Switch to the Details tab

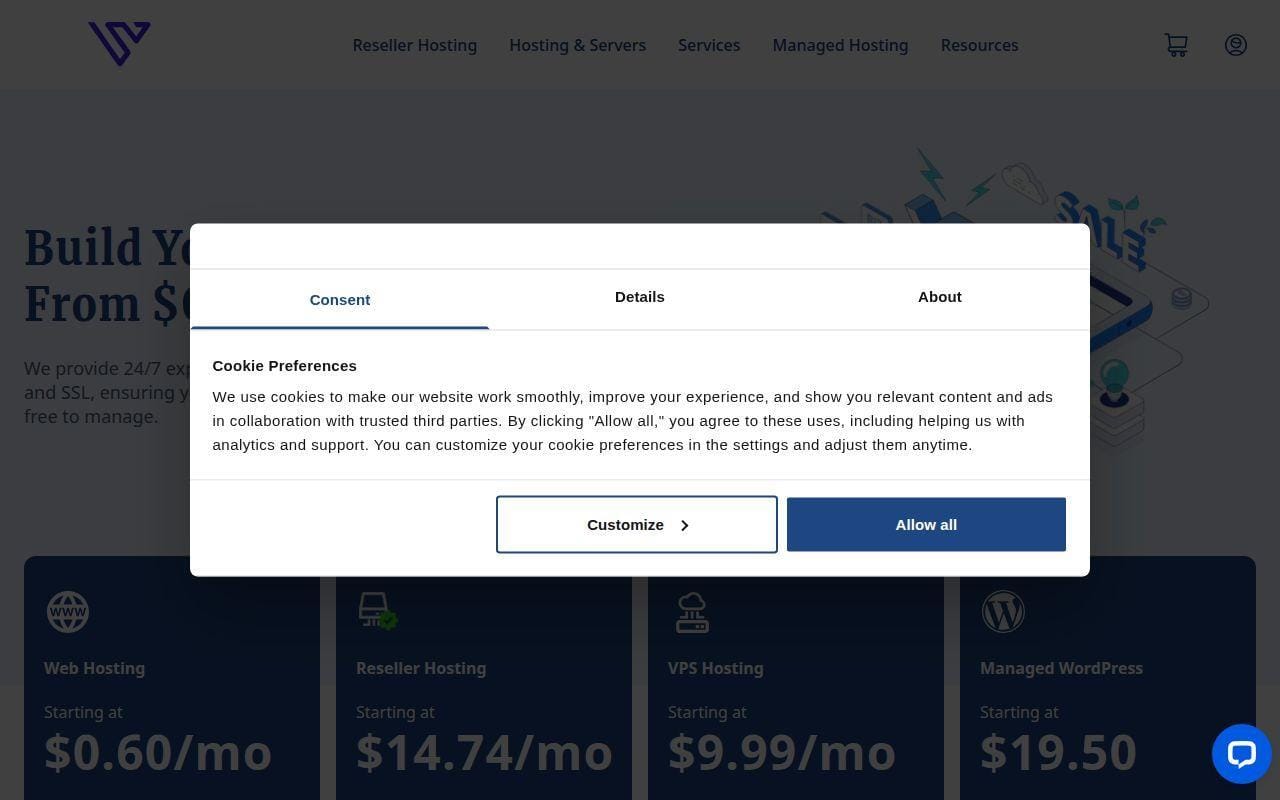point(640,297)
